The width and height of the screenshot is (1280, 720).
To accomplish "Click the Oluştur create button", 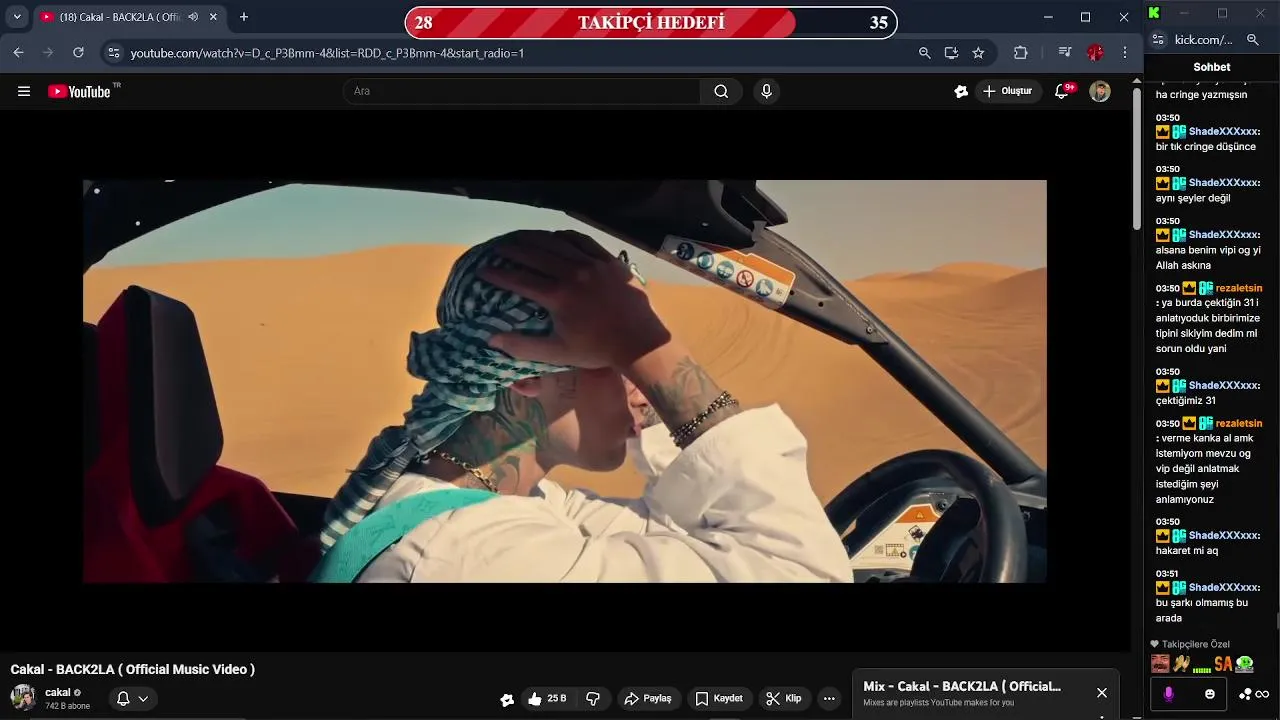I will click(1007, 91).
